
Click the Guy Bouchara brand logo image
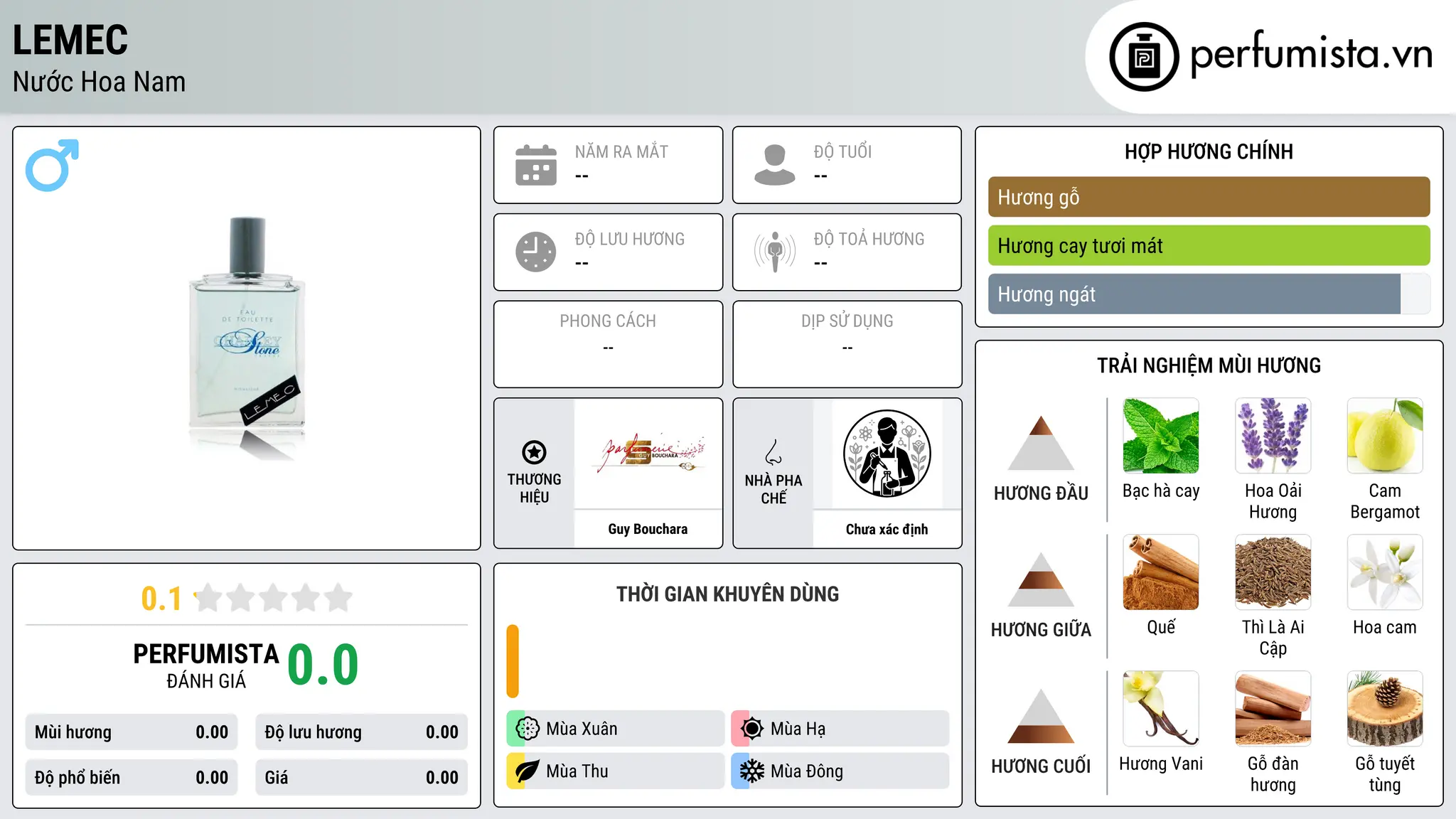point(648,454)
